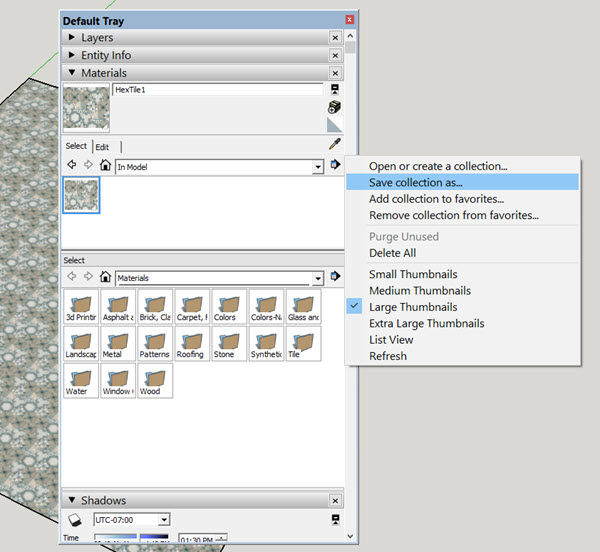Pick the Sample Paint eyedropper tool

point(335,144)
